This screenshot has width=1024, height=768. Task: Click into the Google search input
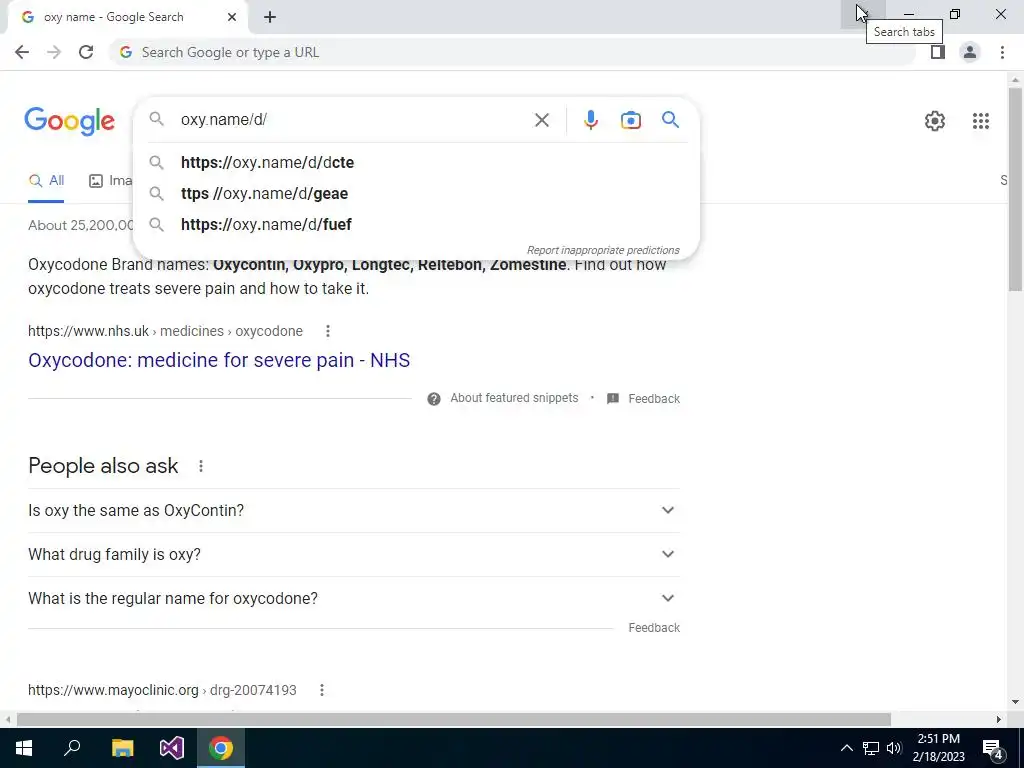tap(353, 120)
